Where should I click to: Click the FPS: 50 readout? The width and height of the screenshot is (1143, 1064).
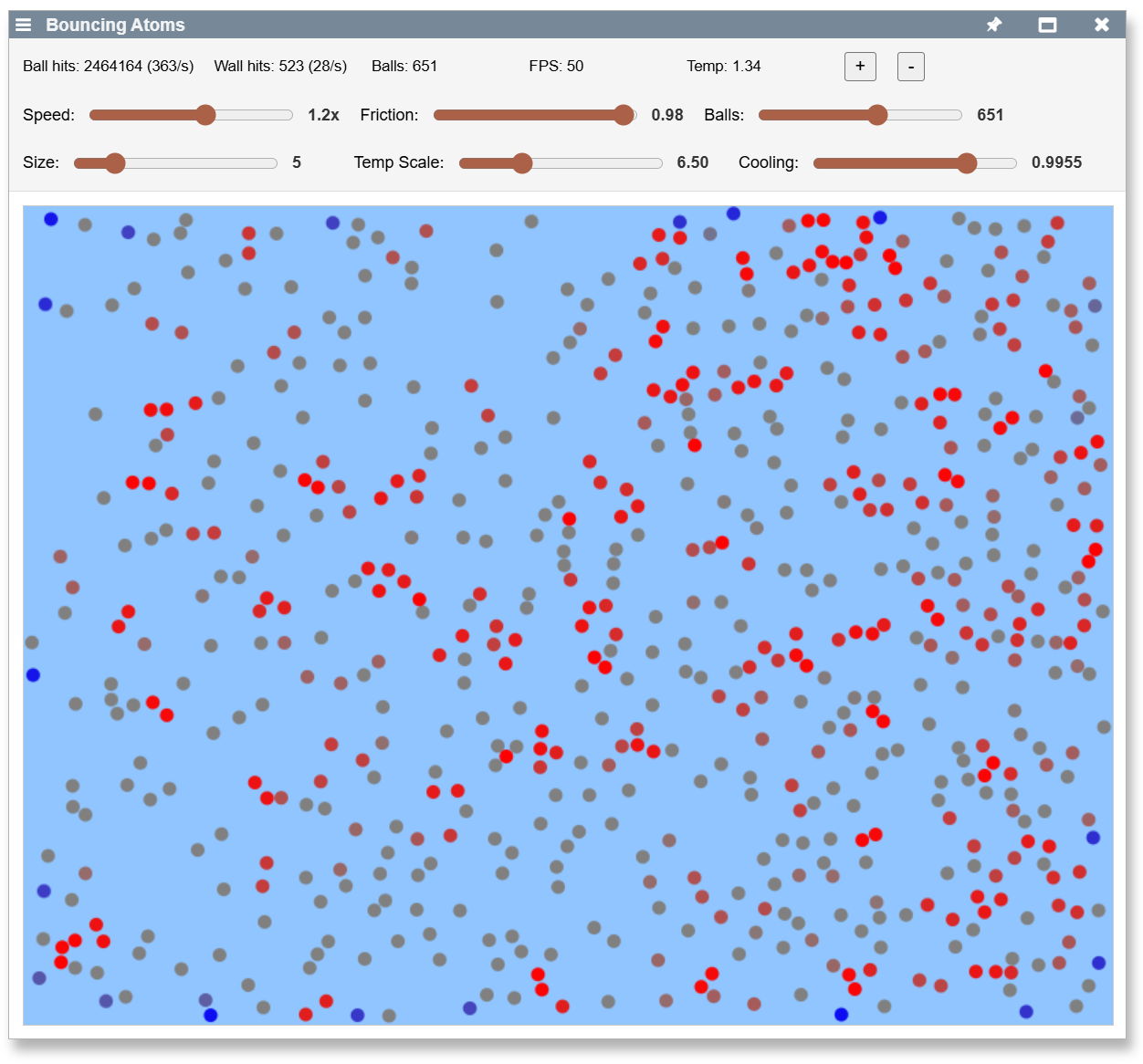pos(556,67)
